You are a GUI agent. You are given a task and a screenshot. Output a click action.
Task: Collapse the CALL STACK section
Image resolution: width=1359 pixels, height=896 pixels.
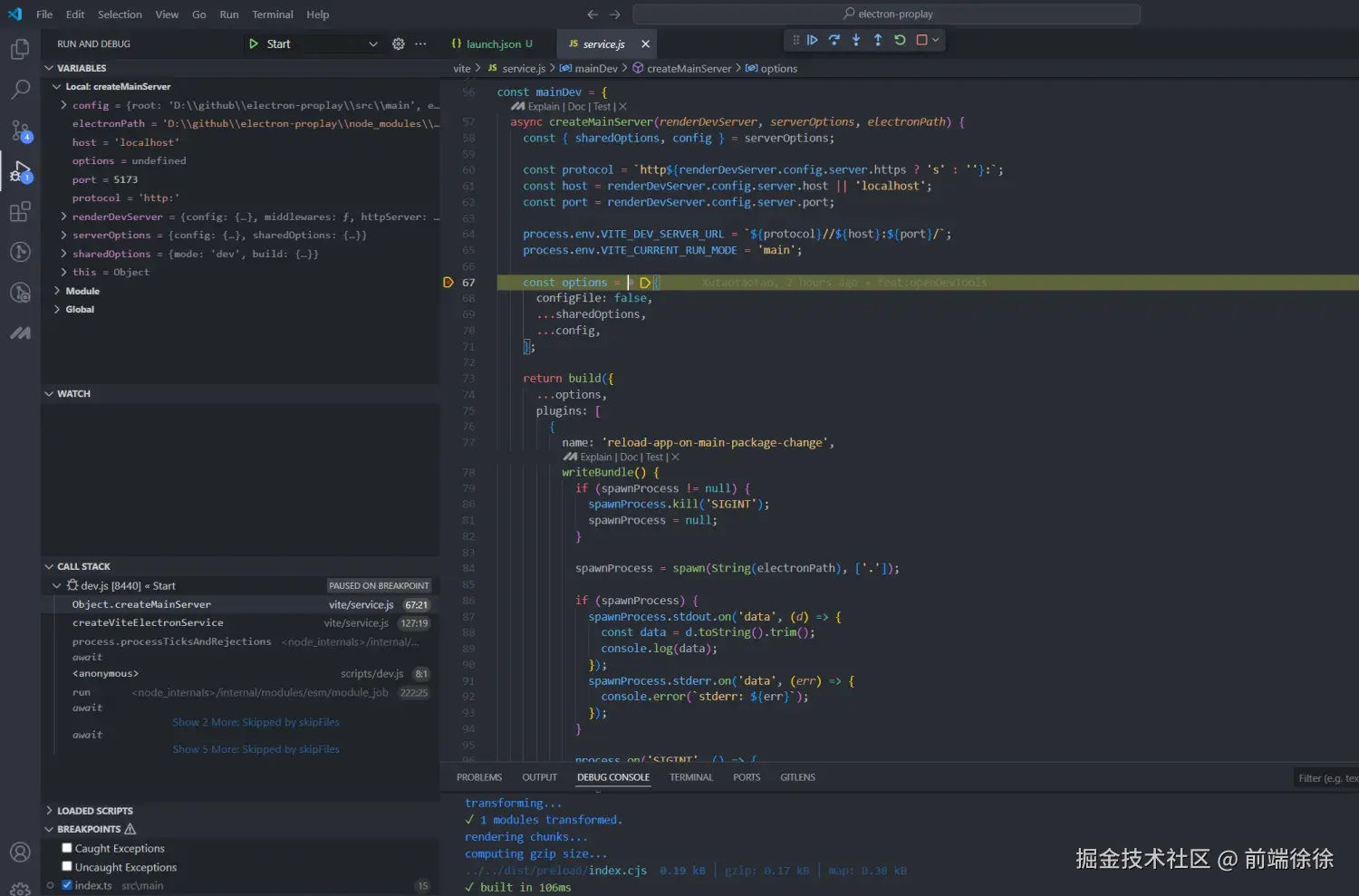click(49, 566)
